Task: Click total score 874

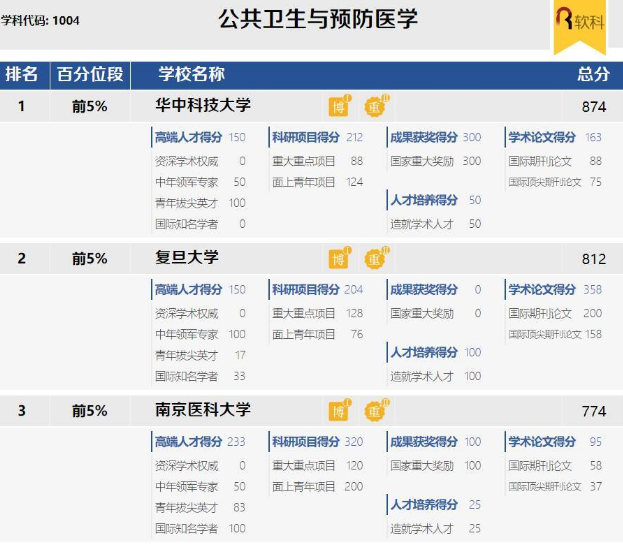Action: (x=594, y=107)
